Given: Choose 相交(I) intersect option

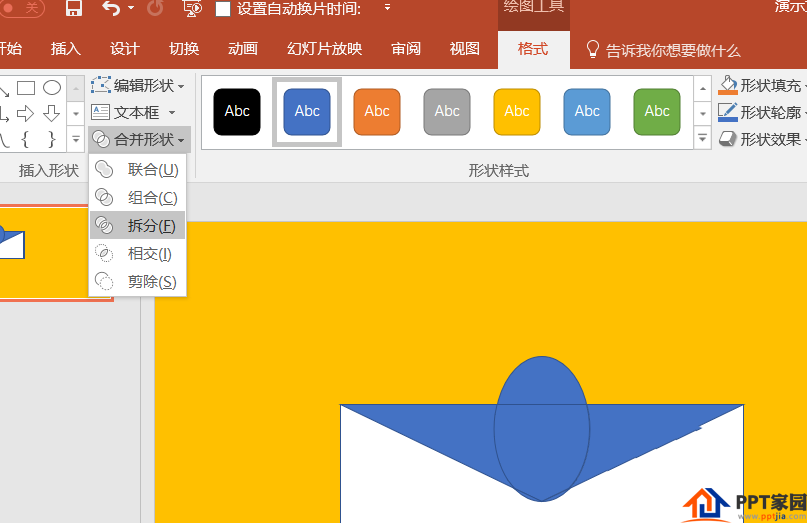Looking at the screenshot, I should [137, 253].
